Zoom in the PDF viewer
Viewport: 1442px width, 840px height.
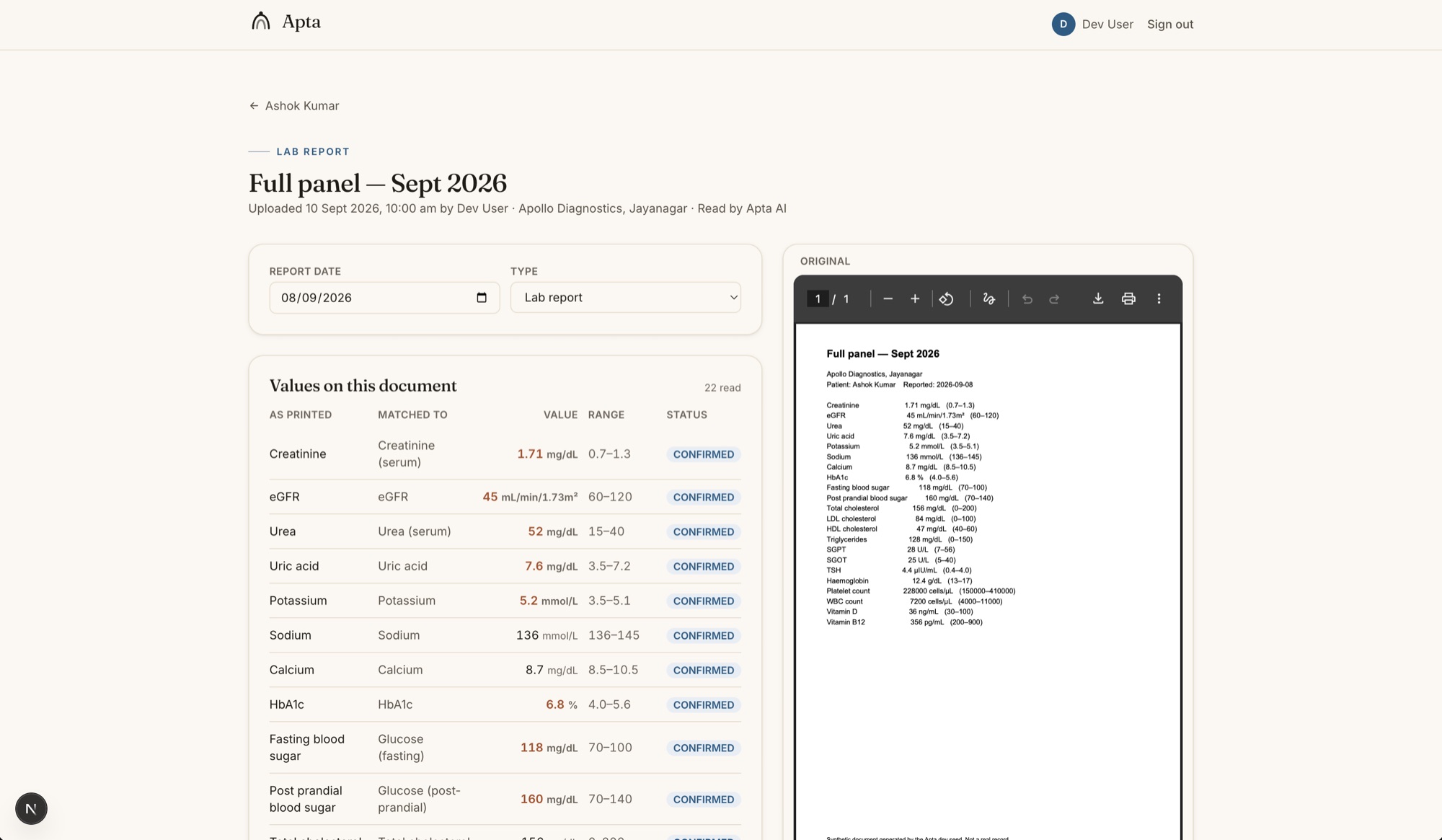(x=914, y=299)
